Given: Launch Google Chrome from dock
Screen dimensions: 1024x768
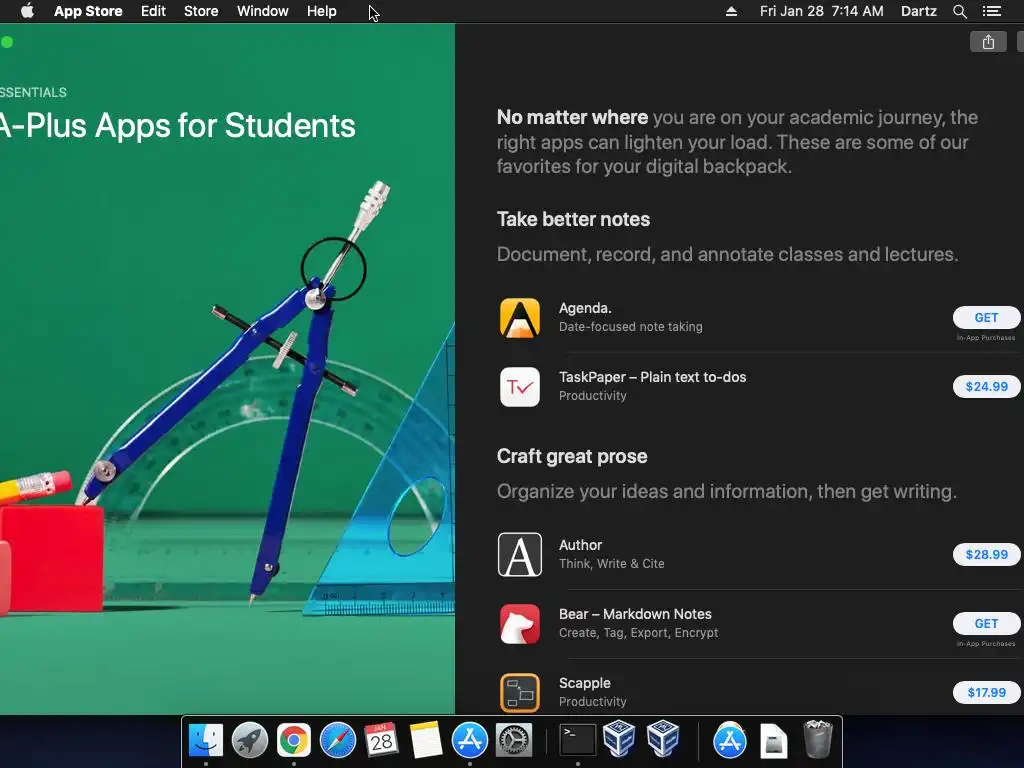Looking at the screenshot, I should (x=294, y=740).
